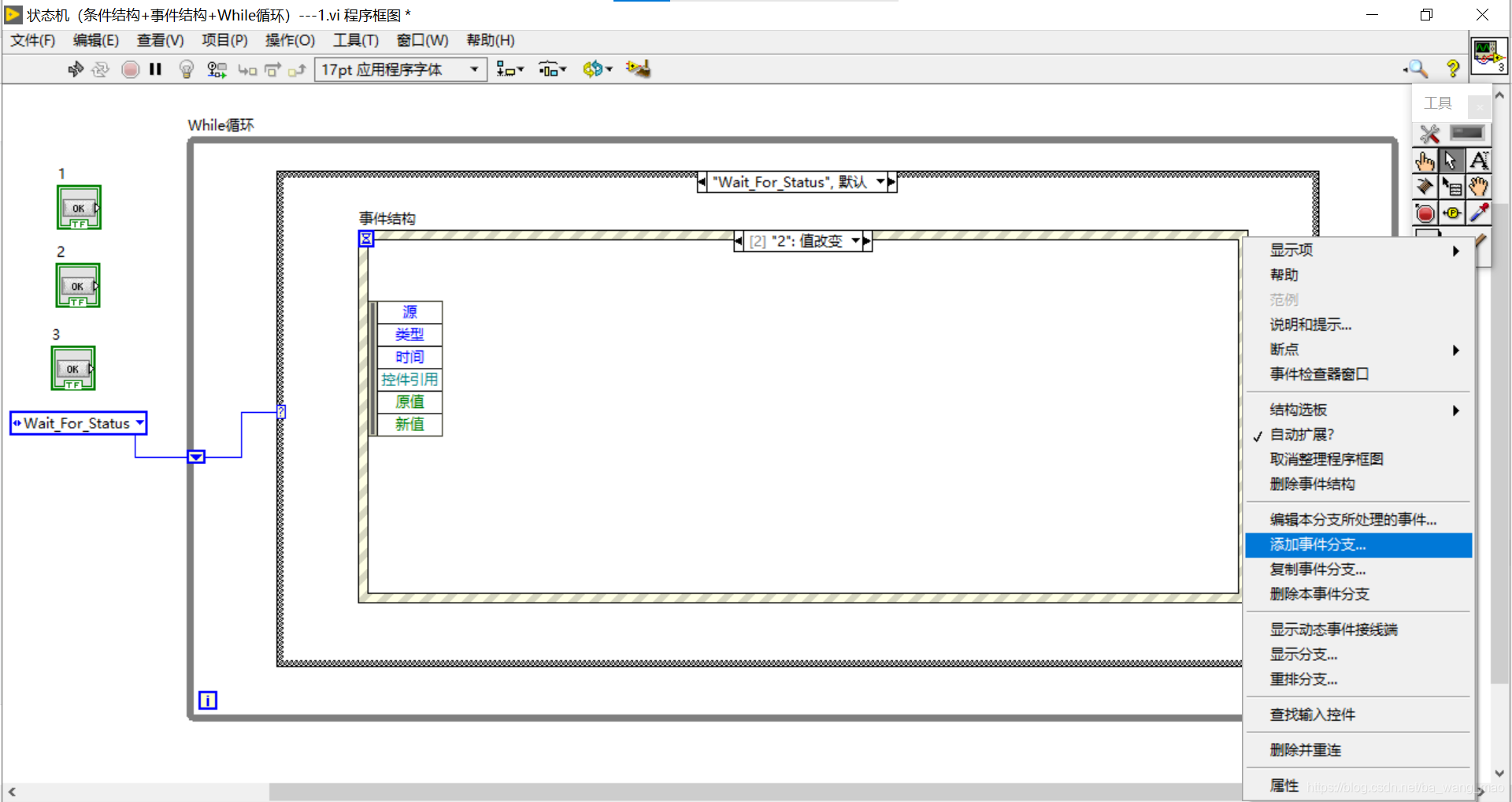Choose 删除本事件分支 in the context menu
Screen dimensions: 1512x802
click(x=1358, y=594)
